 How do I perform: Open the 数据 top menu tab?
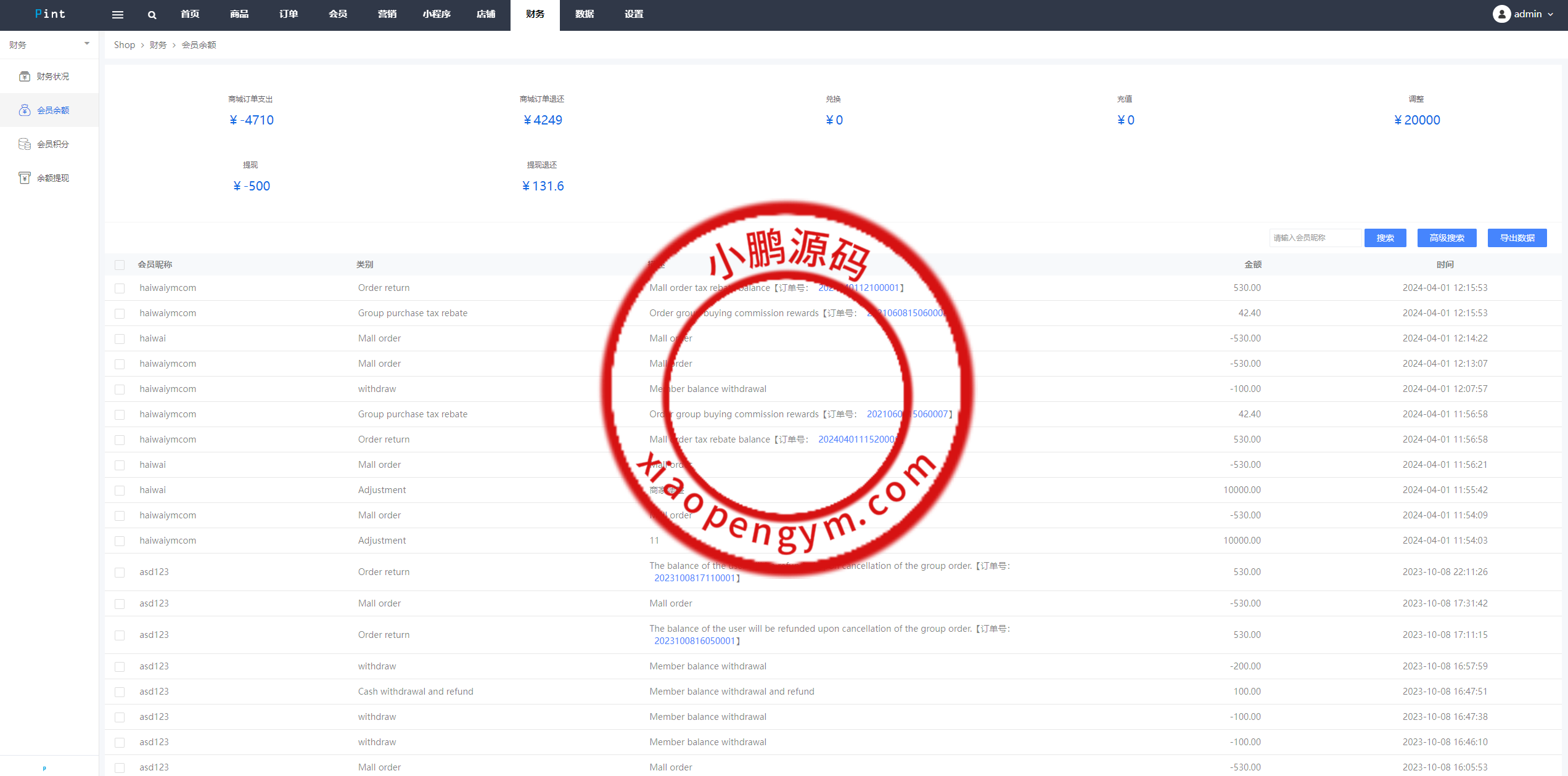point(584,14)
